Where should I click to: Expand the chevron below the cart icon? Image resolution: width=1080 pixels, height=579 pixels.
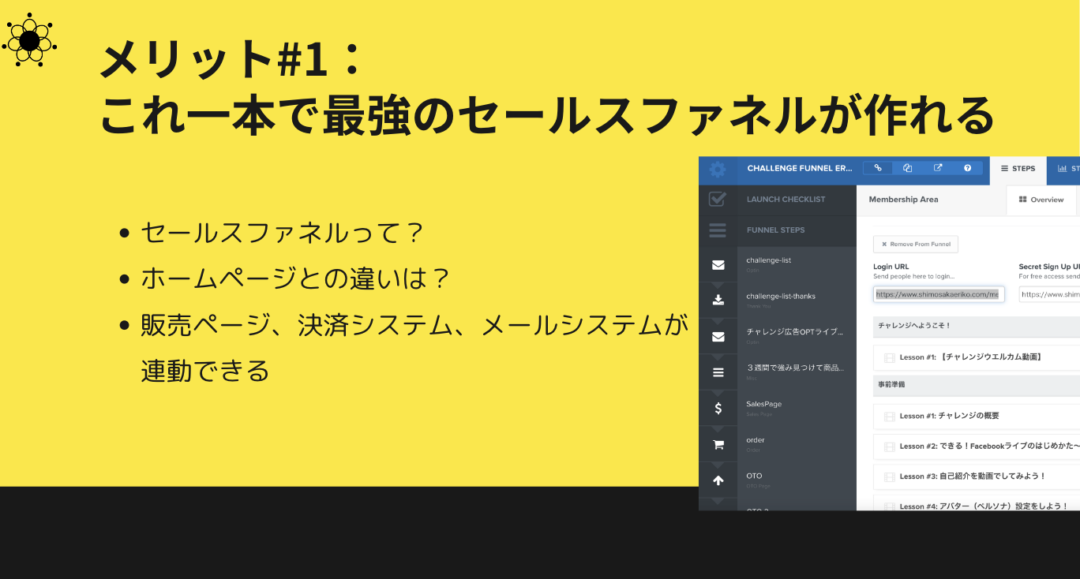717,463
